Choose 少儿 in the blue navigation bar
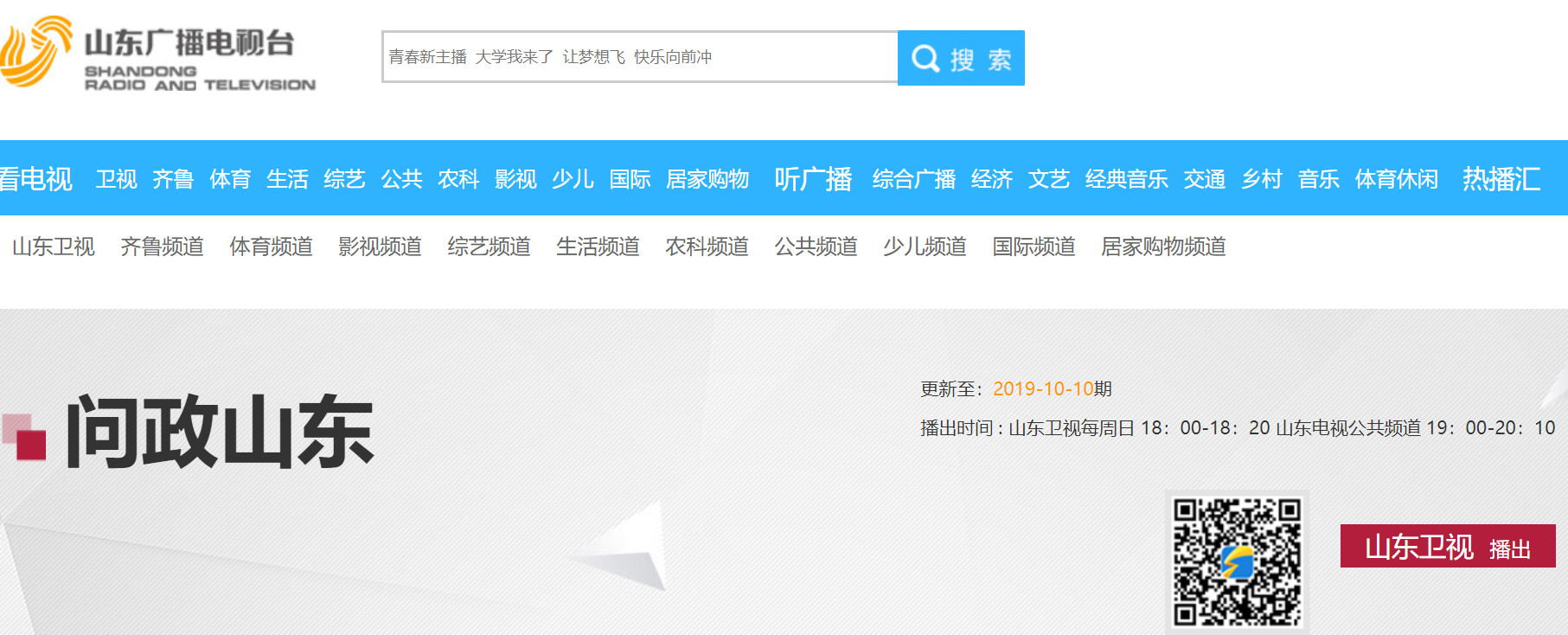This screenshot has width=1568, height=635. [573, 179]
